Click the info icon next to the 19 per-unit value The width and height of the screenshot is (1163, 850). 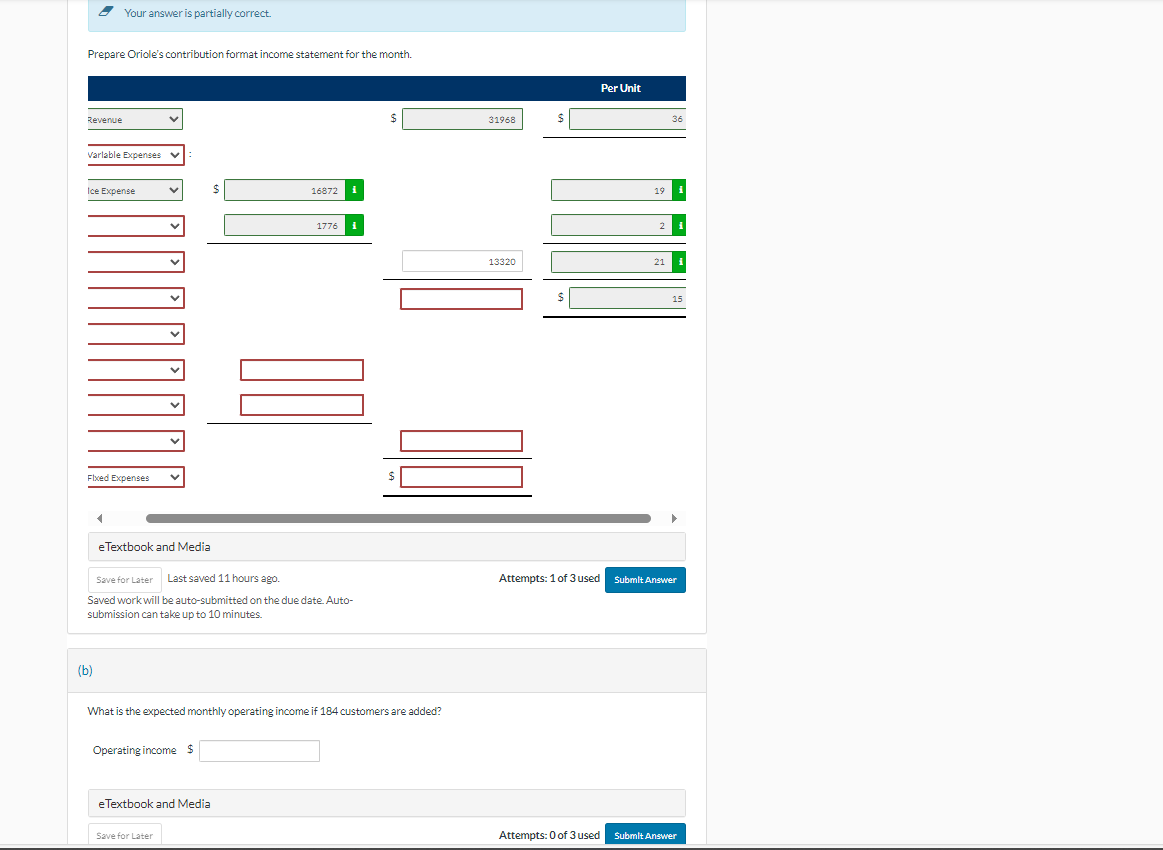680,189
